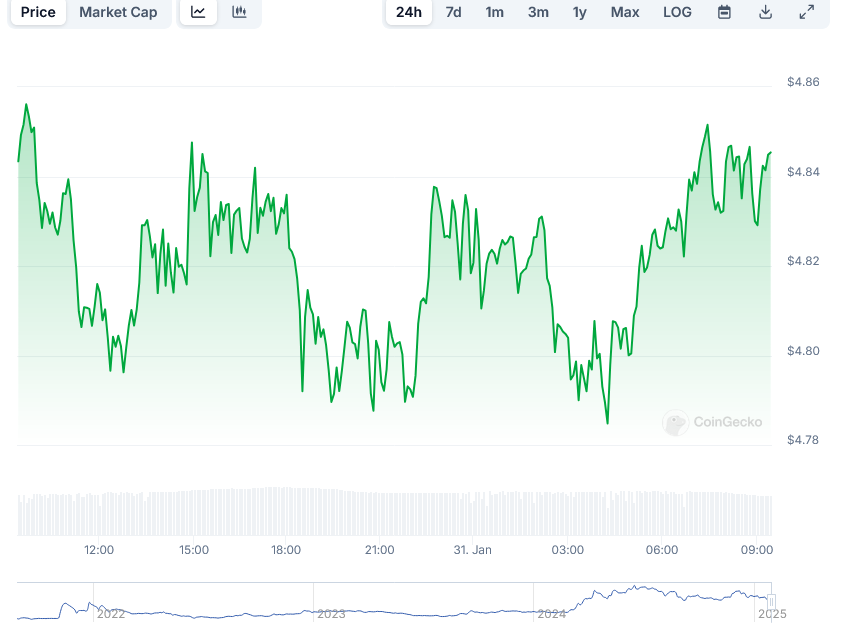Choose the 7d time range
The width and height of the screenshot is (854, 629).
(x=453, y=12)
